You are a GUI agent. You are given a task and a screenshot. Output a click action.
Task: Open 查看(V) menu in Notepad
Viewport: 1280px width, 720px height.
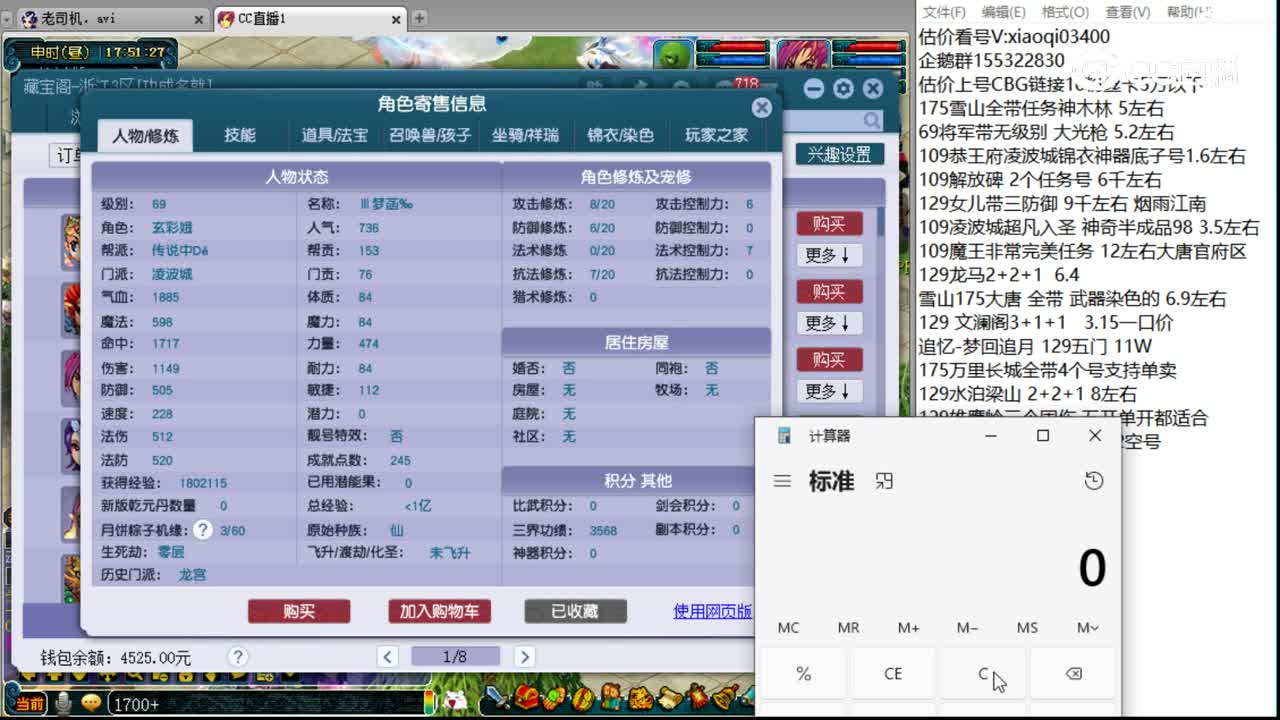pos(1127,12)
